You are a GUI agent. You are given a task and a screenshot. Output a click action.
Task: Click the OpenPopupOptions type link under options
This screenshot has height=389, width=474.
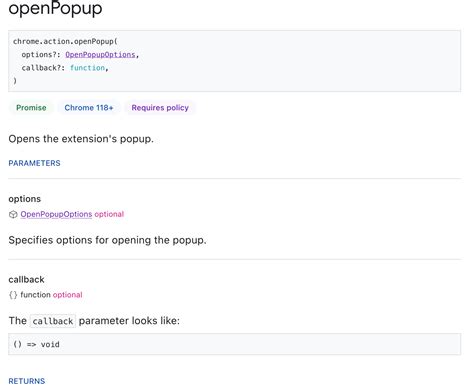pos(56,214)
